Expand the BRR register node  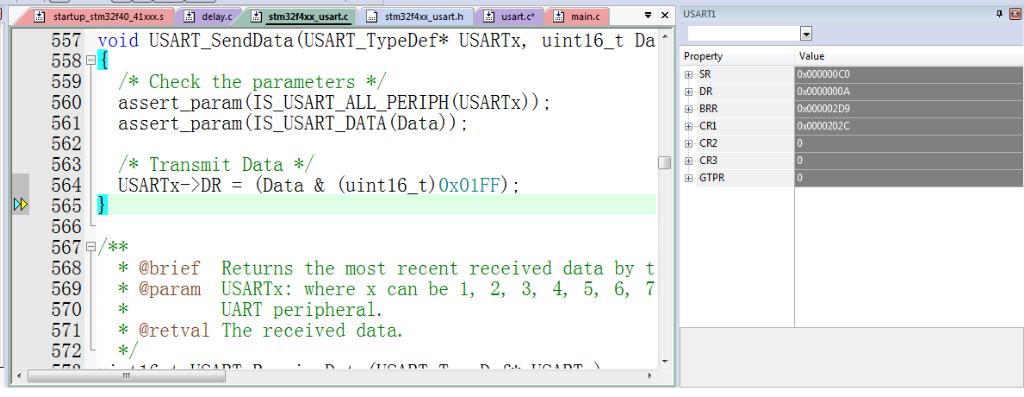click(x=688, y=109)
